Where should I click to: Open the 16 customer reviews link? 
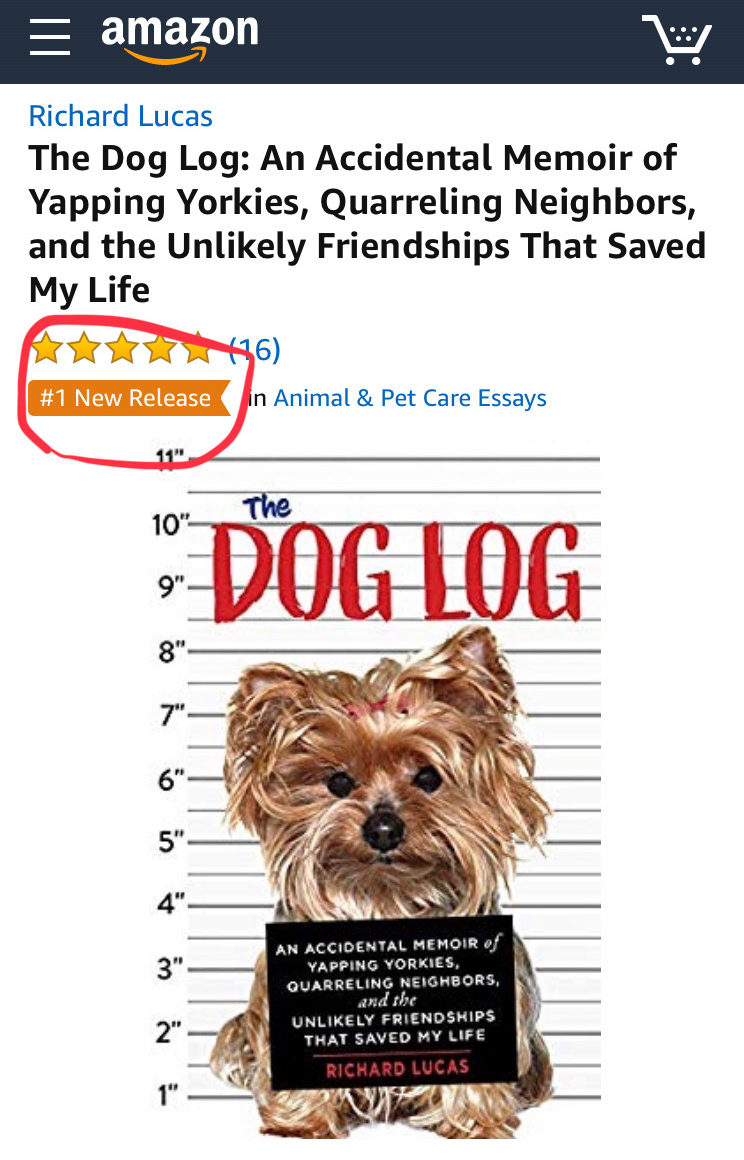[x=254, y=349]
